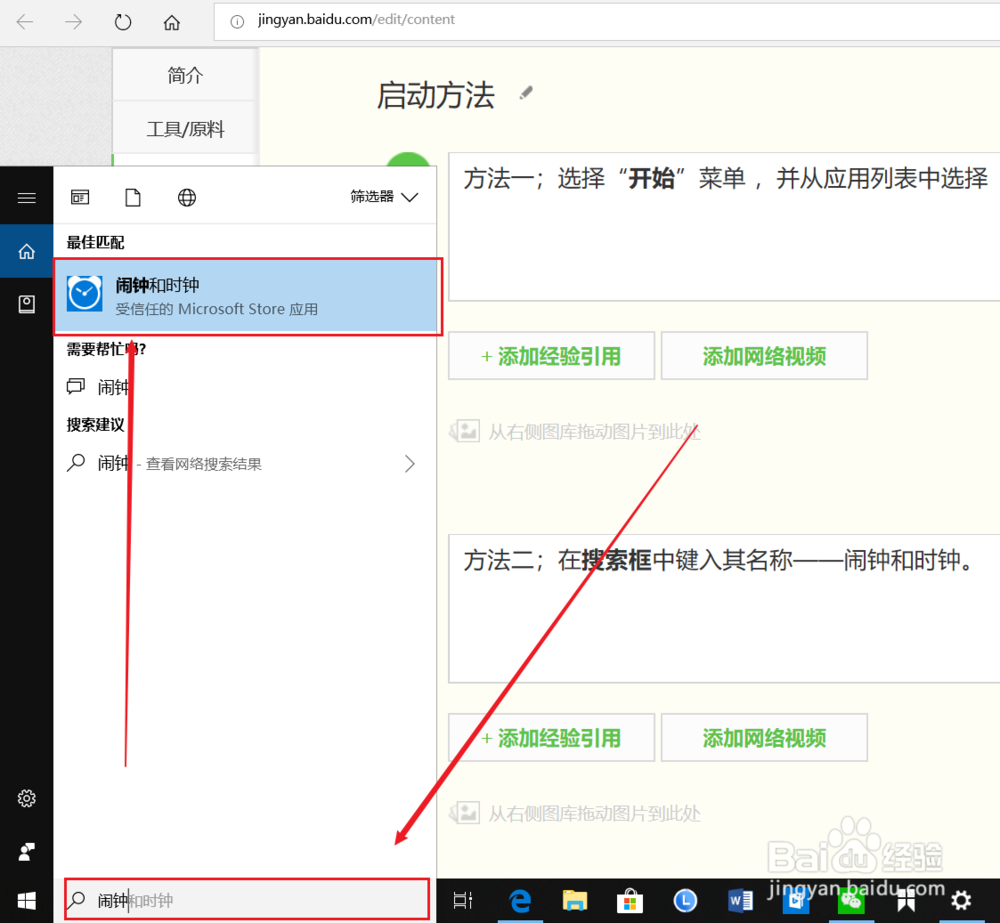The image size is (1000, 923).
Task: Open Word from the taskbar
Action: point(740,901)
